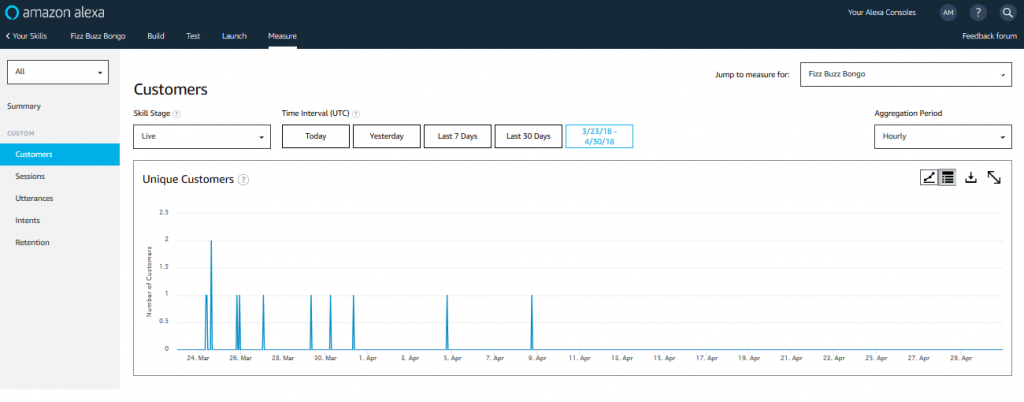Click the search magnifier icon
Viewport: 1024px width, 402px height.
(1007, 13)
